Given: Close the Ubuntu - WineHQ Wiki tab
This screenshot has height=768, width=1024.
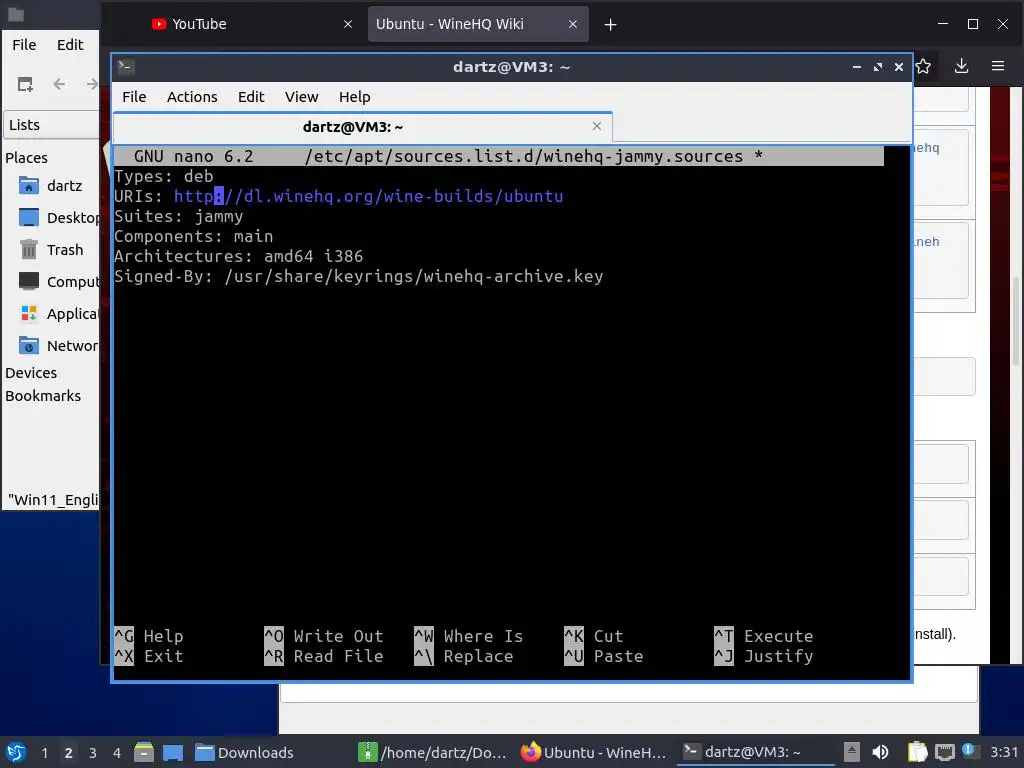Looking at the screenshot, I should pos(572,24).
